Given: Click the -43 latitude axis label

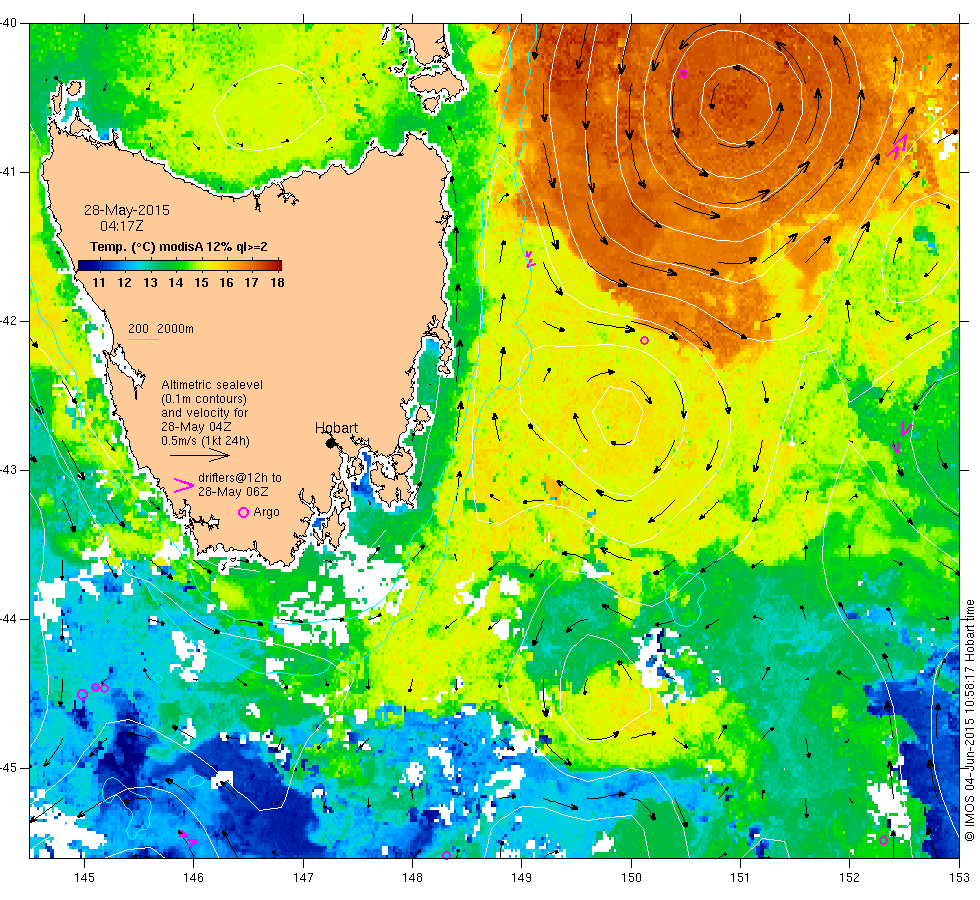Looking at the screenshot, I should (x=9, y=470).
